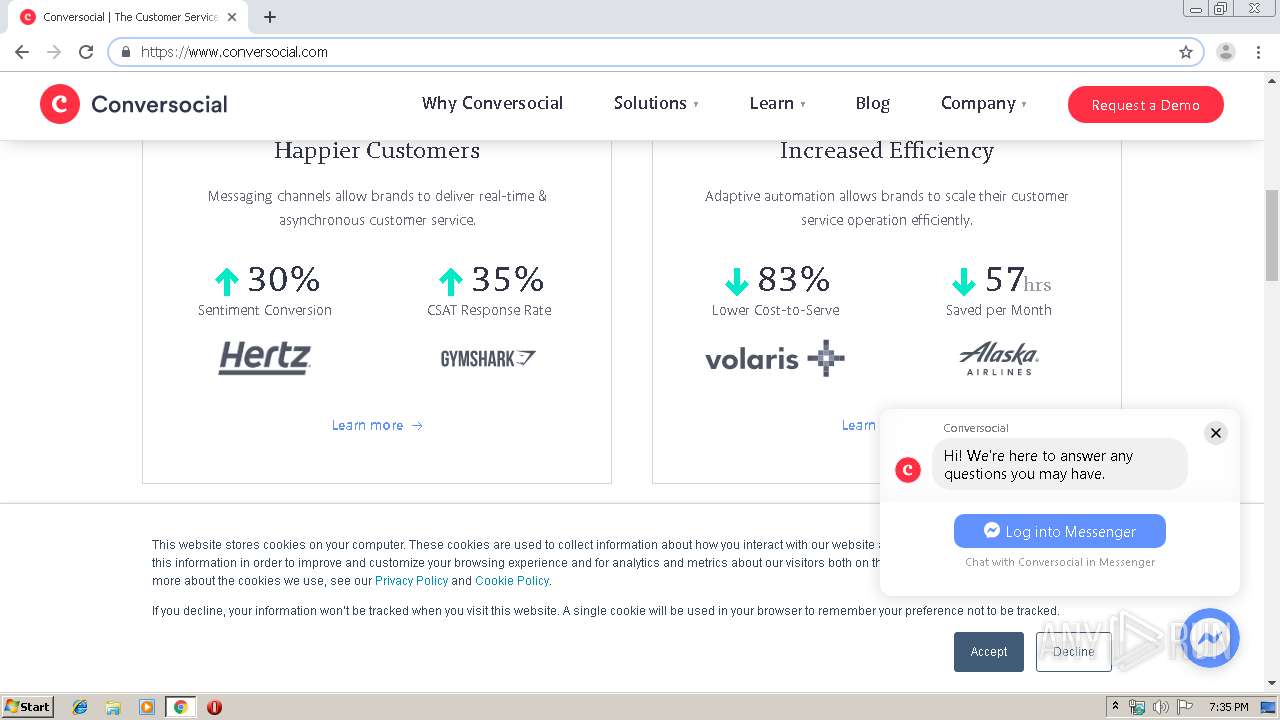Open the Chrome profile avatar icon

coord(1226,52)
